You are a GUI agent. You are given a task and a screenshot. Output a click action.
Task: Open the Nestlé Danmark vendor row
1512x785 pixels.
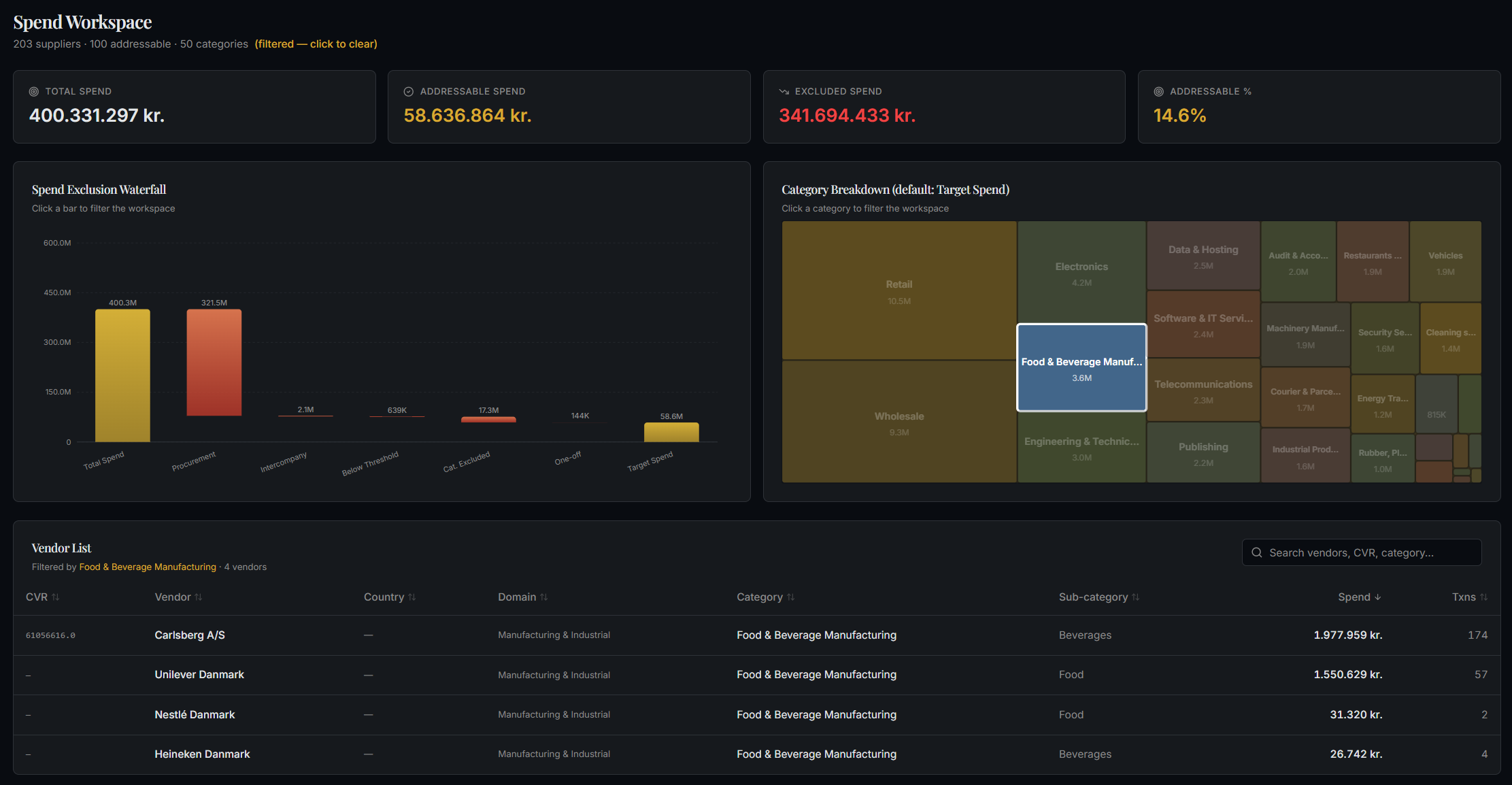tap(756, 715)
